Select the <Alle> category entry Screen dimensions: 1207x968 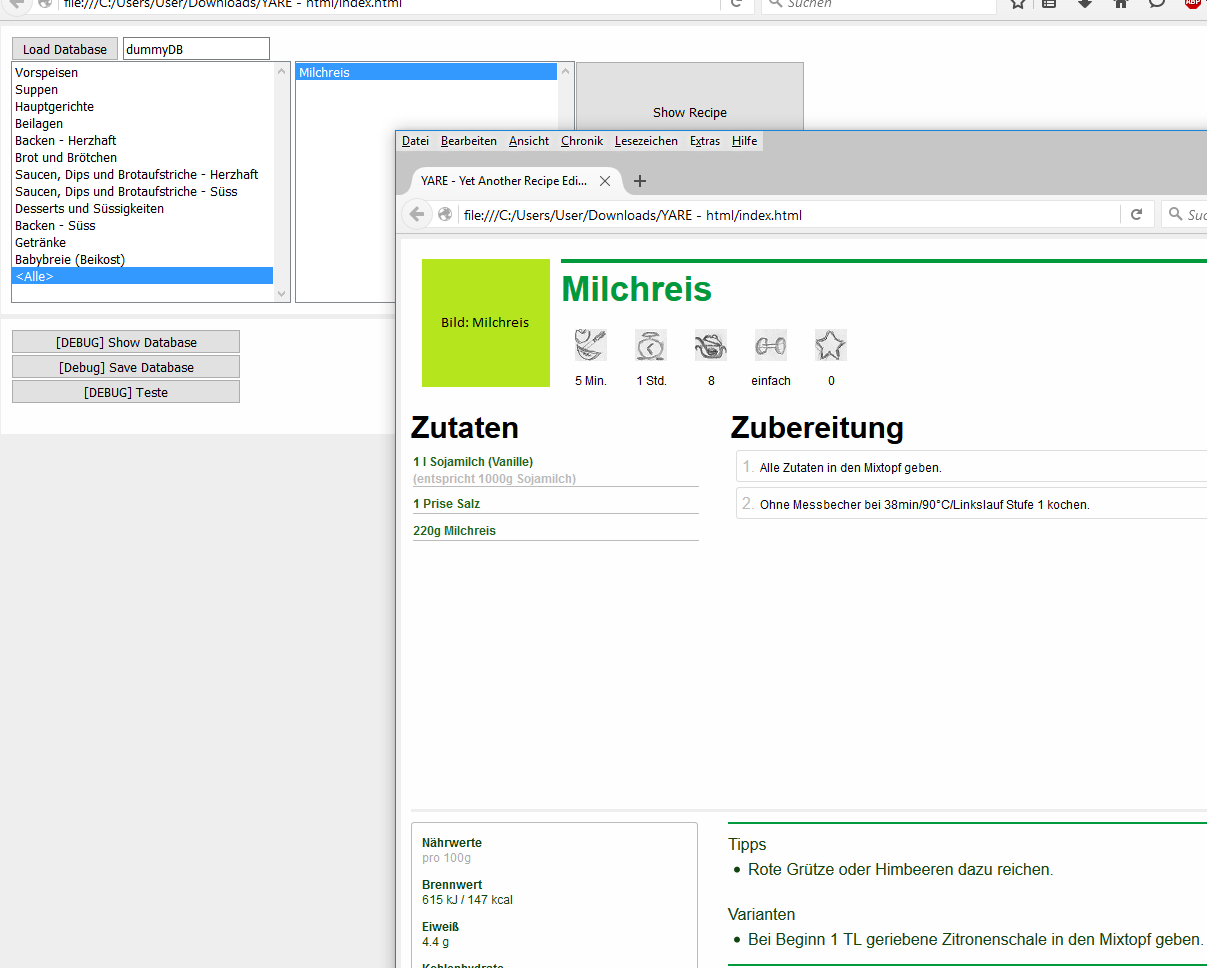(x=143, y=277)
